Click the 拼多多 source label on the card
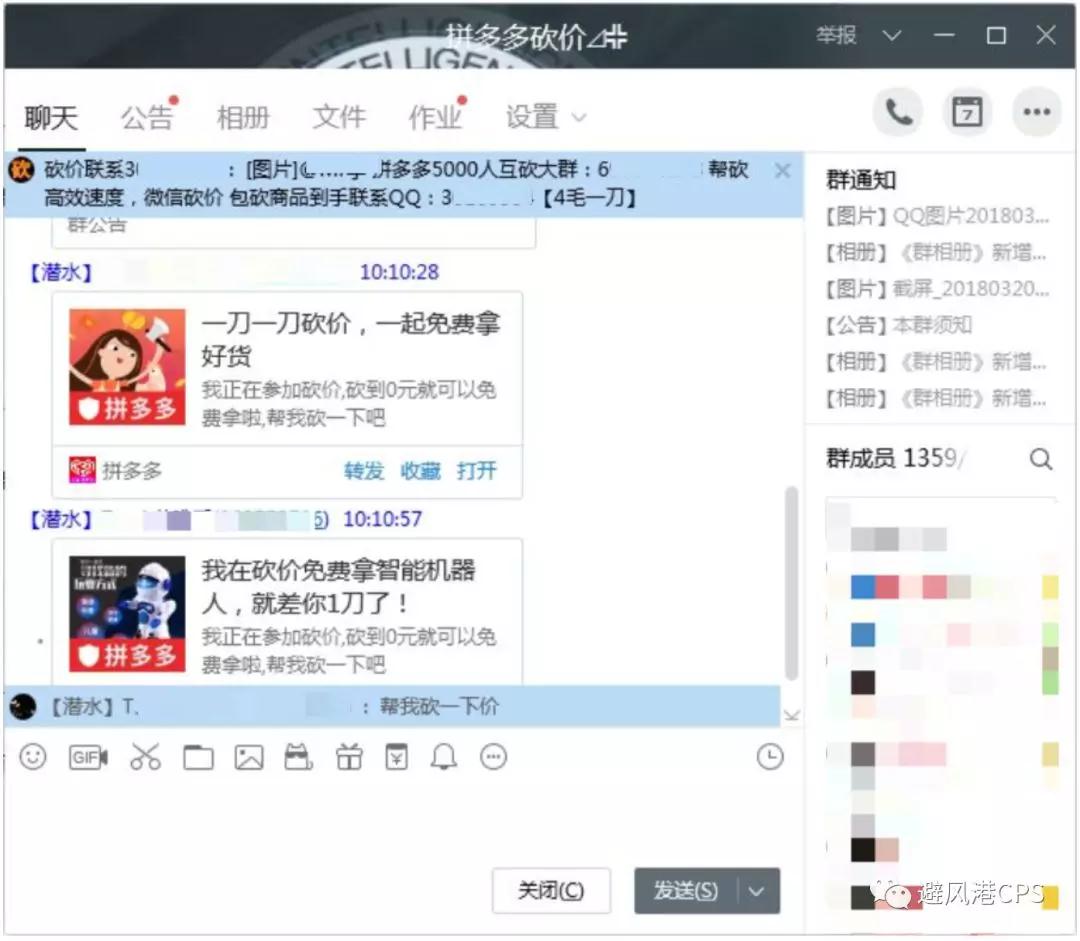 [132, 471]
